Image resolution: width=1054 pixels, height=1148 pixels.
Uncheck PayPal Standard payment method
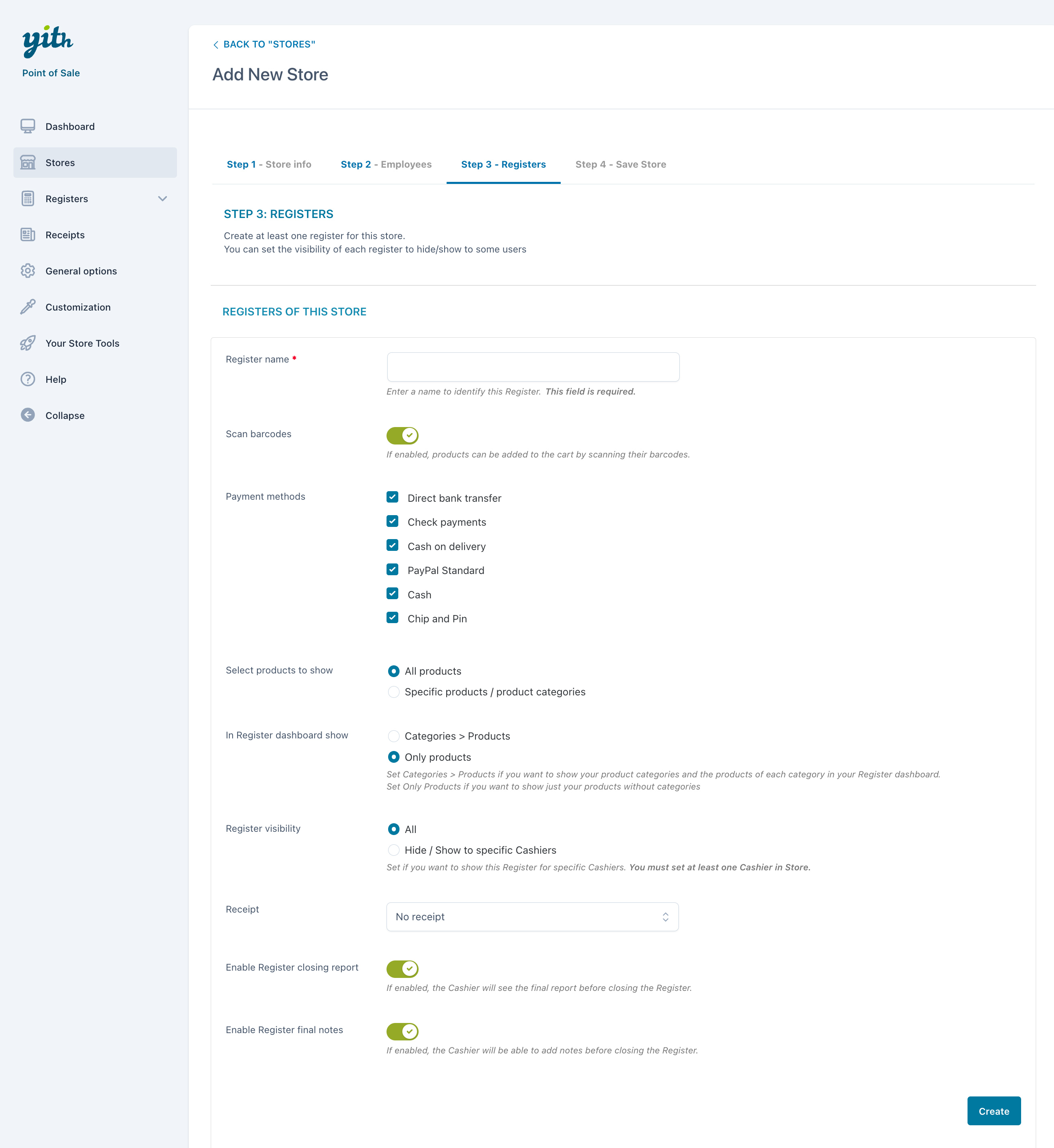[x=392, y=570]
